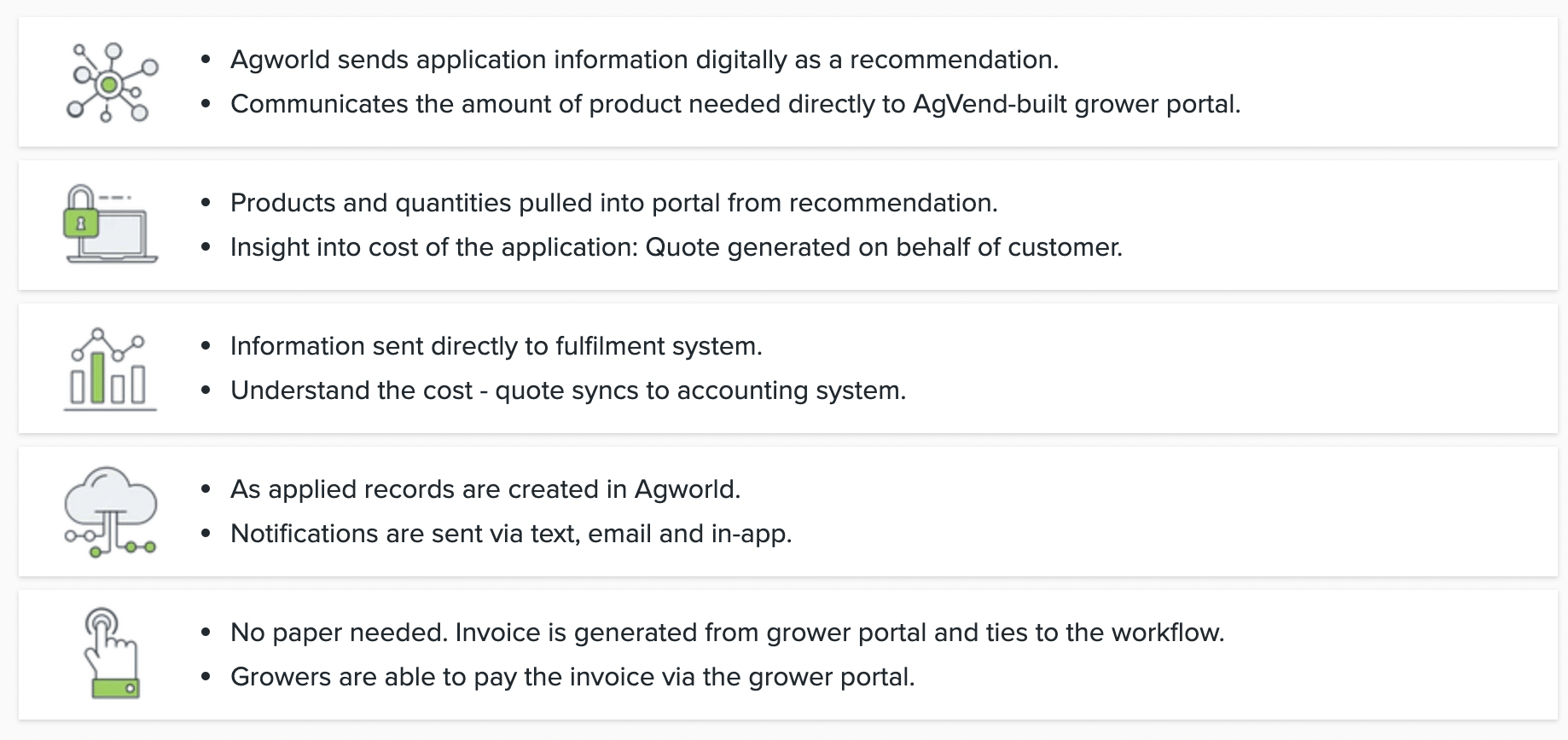Click 'Growers are able to pay the invoice' line
Screen dimensions: 1568x740
pos(572,677)
